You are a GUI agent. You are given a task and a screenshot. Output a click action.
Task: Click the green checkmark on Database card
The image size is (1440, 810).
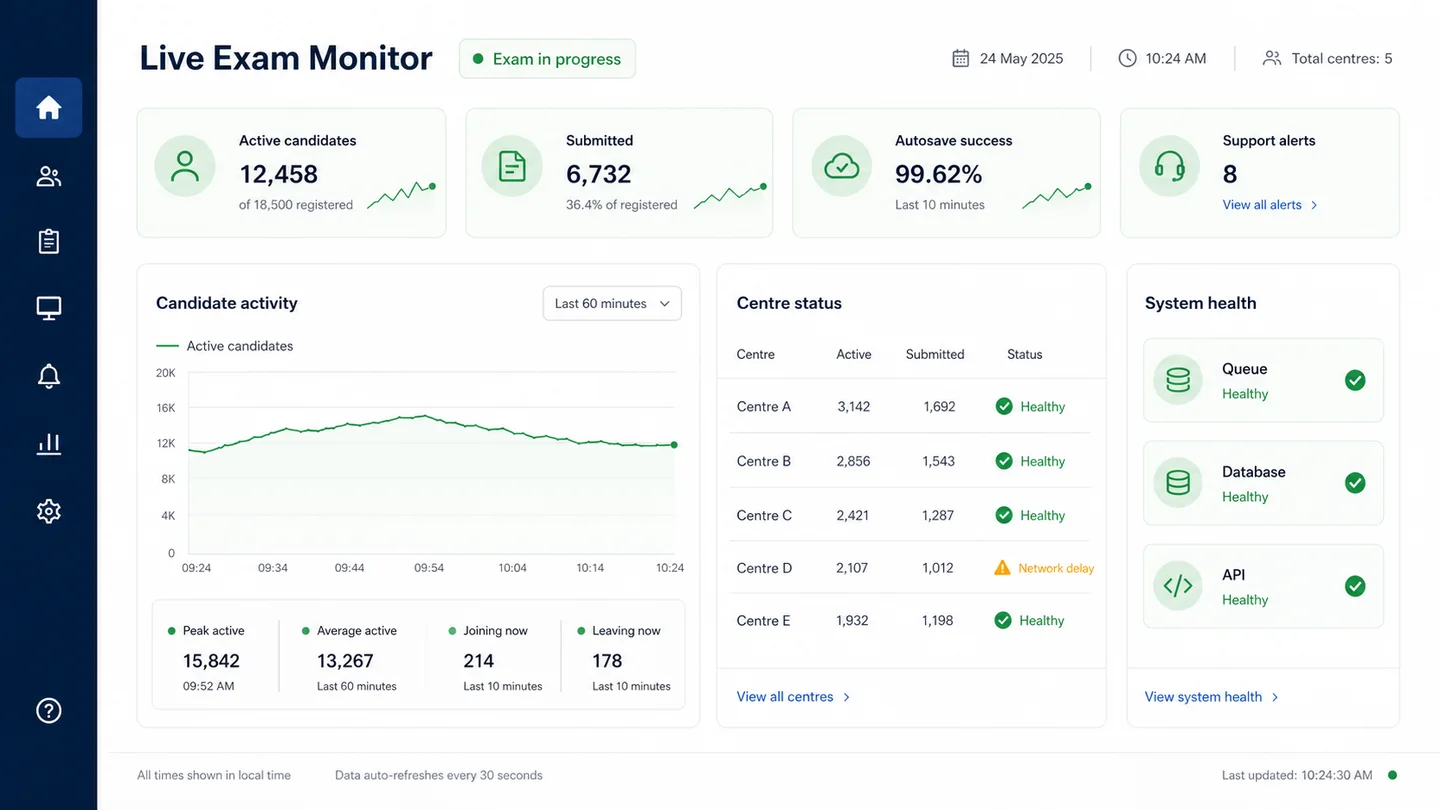click(x=1355, y=483)
